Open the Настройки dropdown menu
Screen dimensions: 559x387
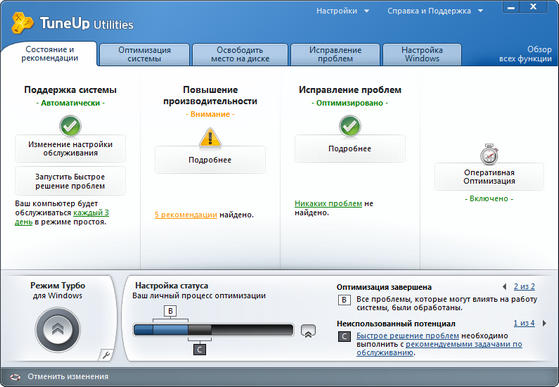click(x=342, y=11)
